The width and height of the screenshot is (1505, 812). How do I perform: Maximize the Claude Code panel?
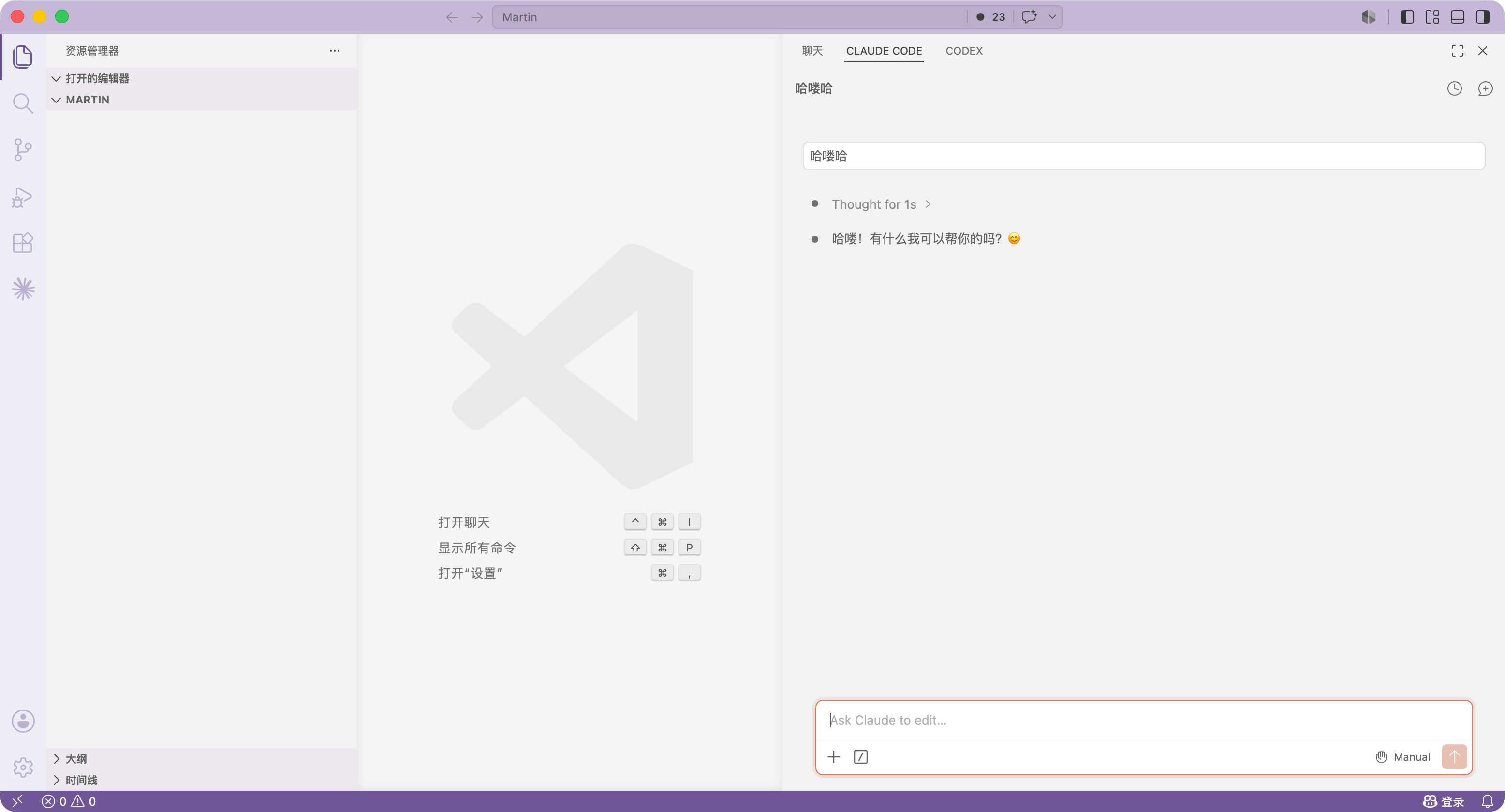(x=1457, y=51)
